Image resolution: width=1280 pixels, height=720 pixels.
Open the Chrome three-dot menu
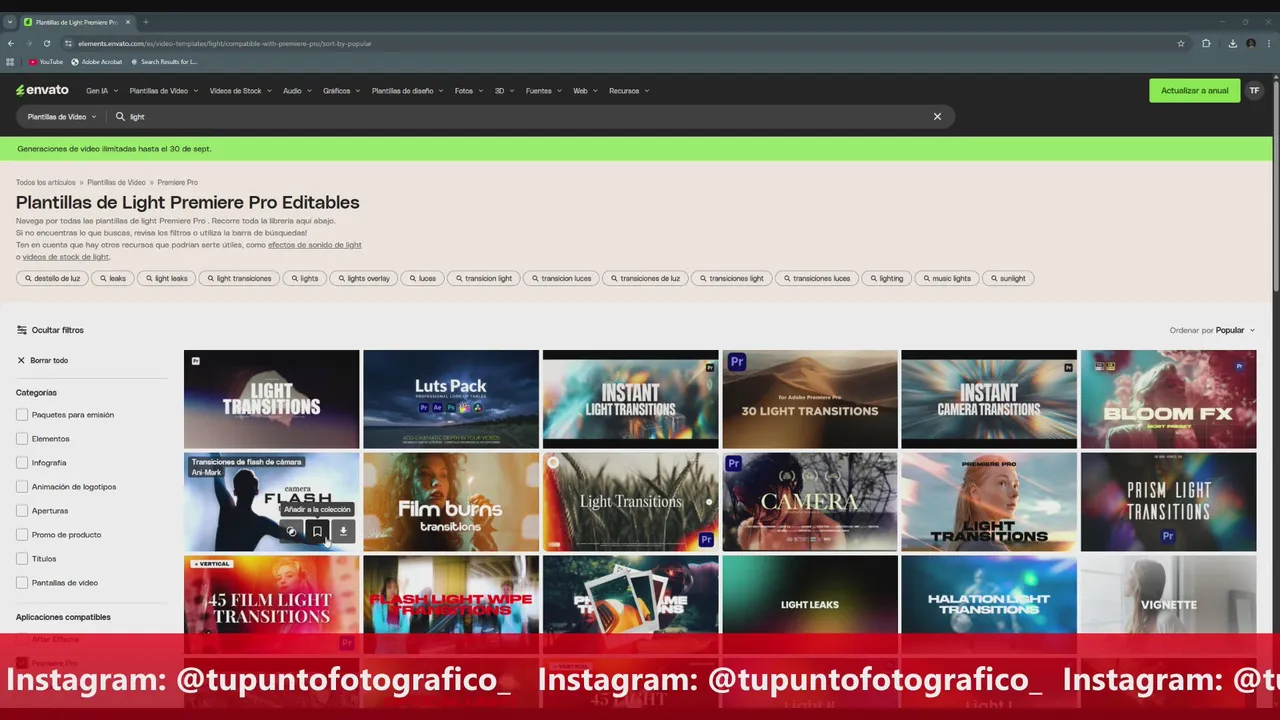coord(1269,43)
